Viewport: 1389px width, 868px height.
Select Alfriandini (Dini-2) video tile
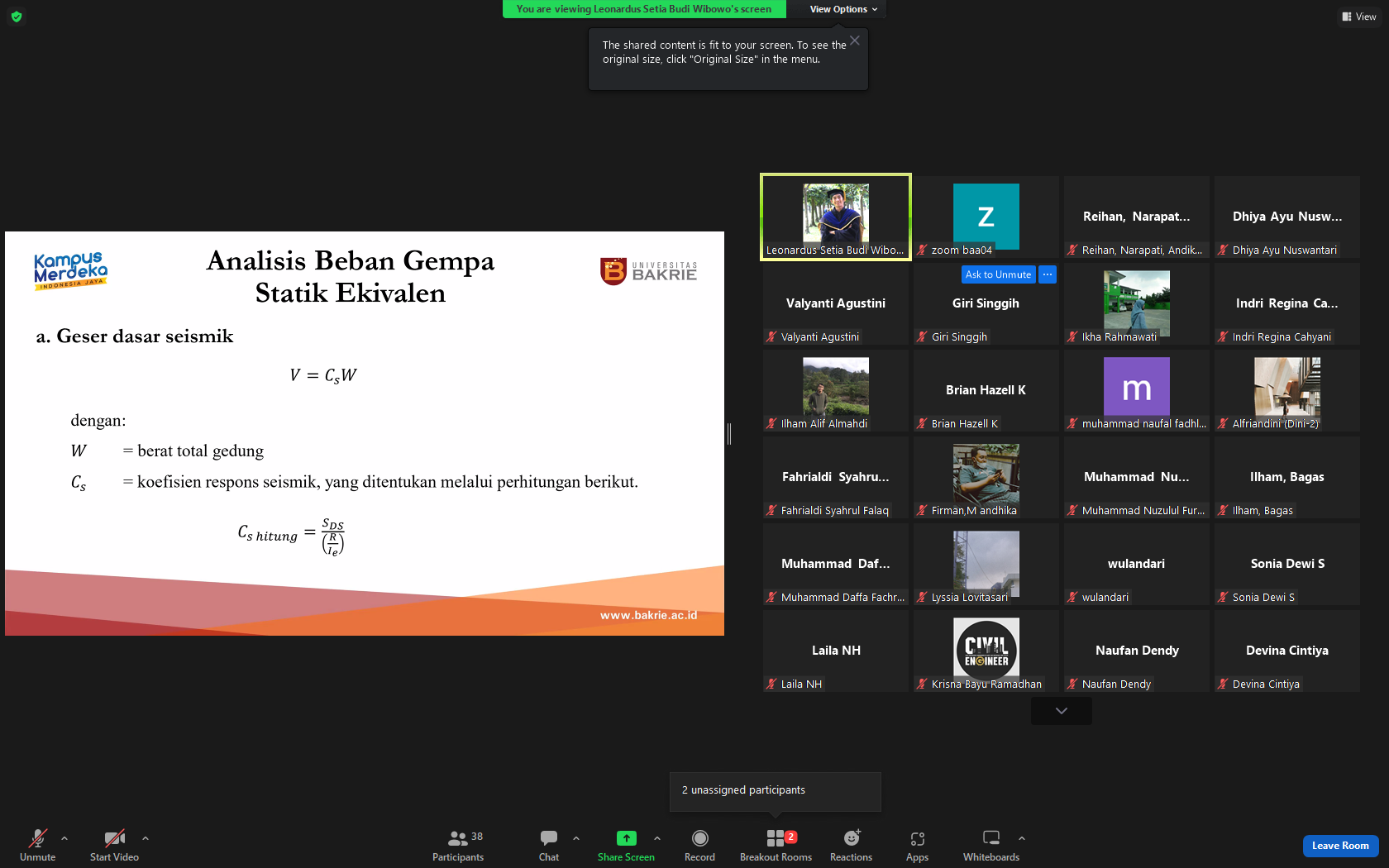[1287, 390]
